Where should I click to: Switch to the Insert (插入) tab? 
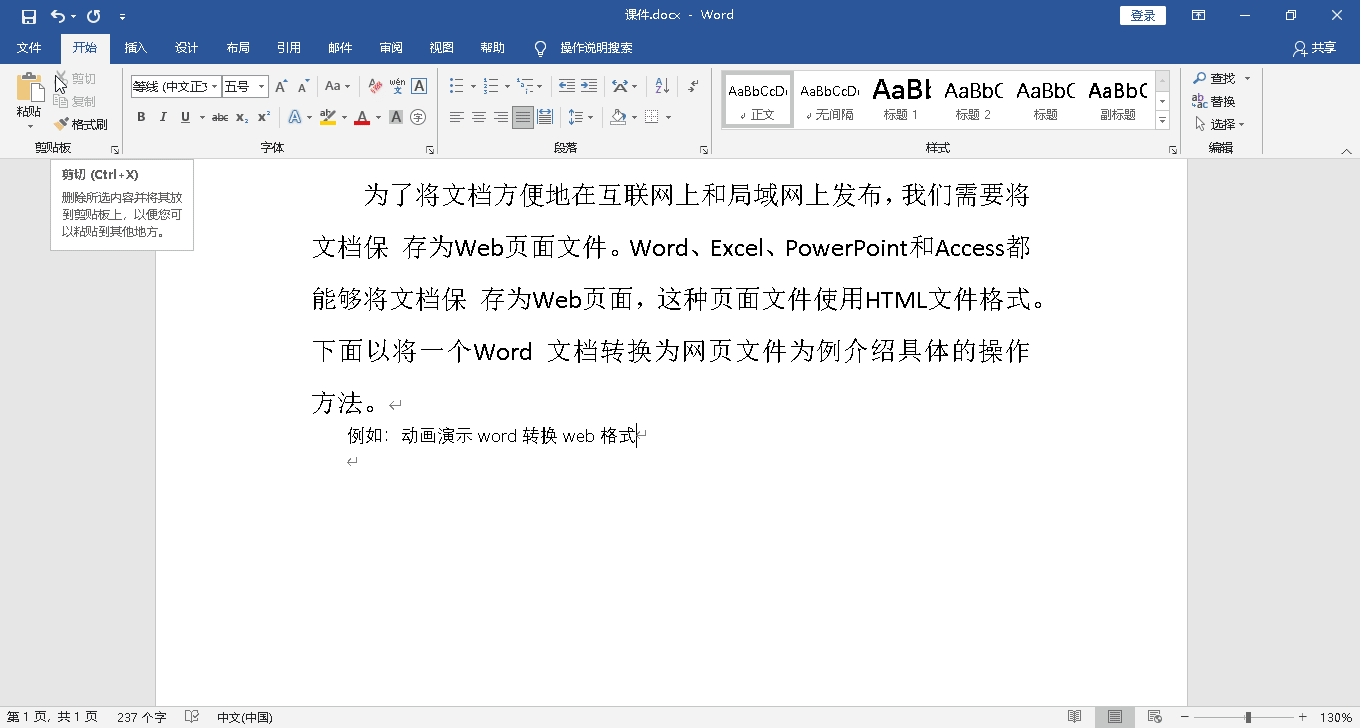tap(135, 48)
